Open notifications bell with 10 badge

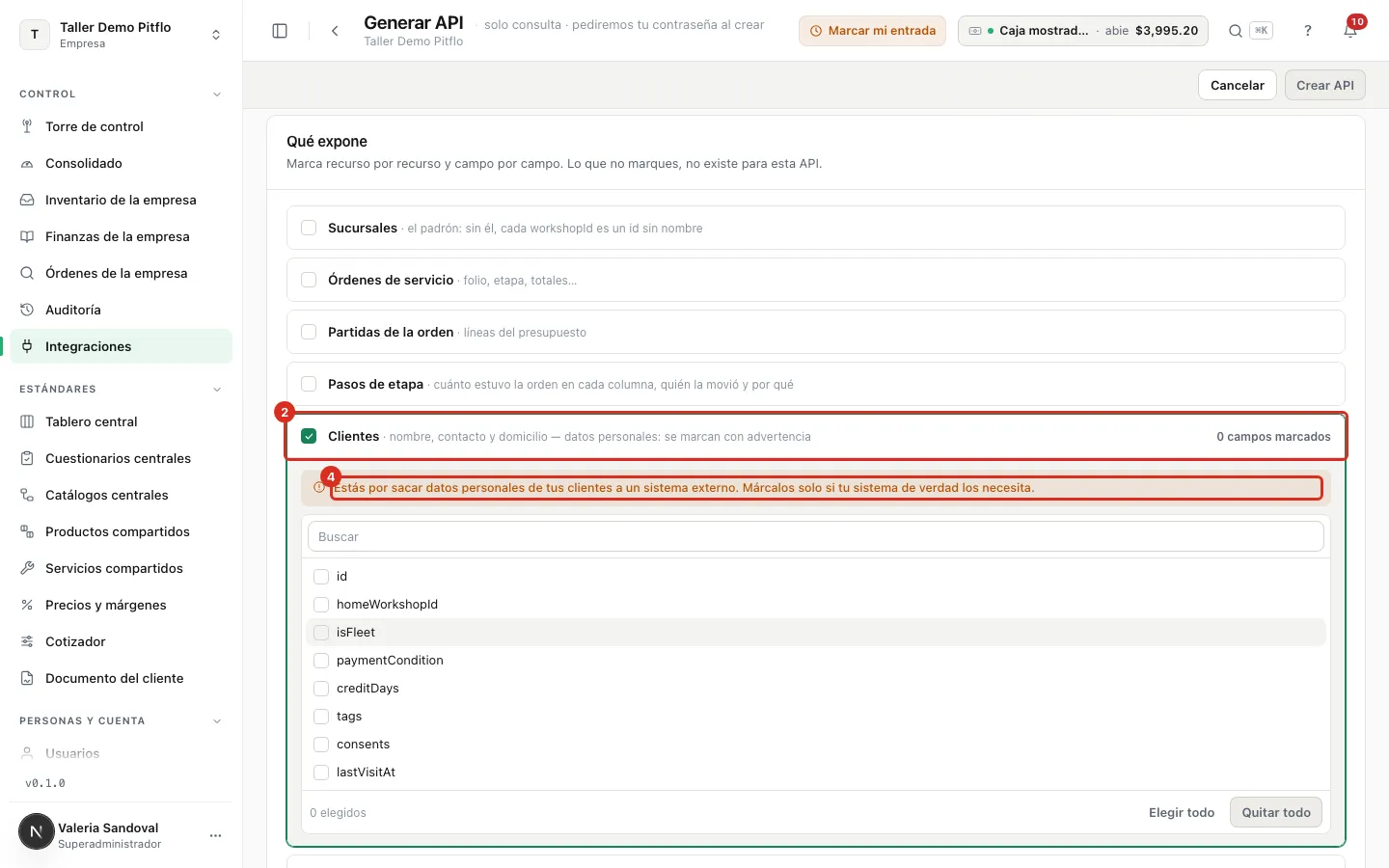click(1350, 31)
